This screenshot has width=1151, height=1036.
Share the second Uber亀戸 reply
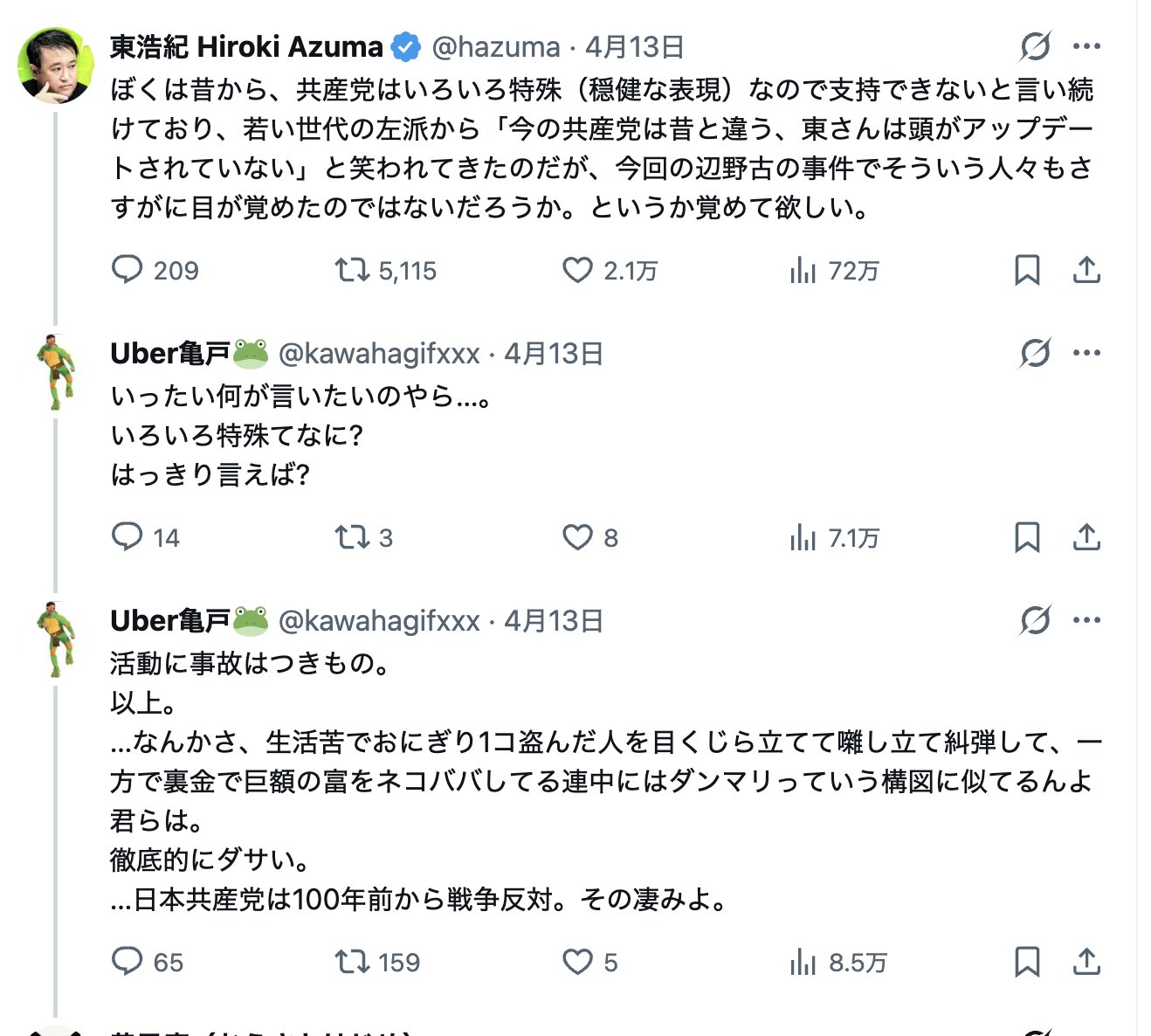(1086, 962)
